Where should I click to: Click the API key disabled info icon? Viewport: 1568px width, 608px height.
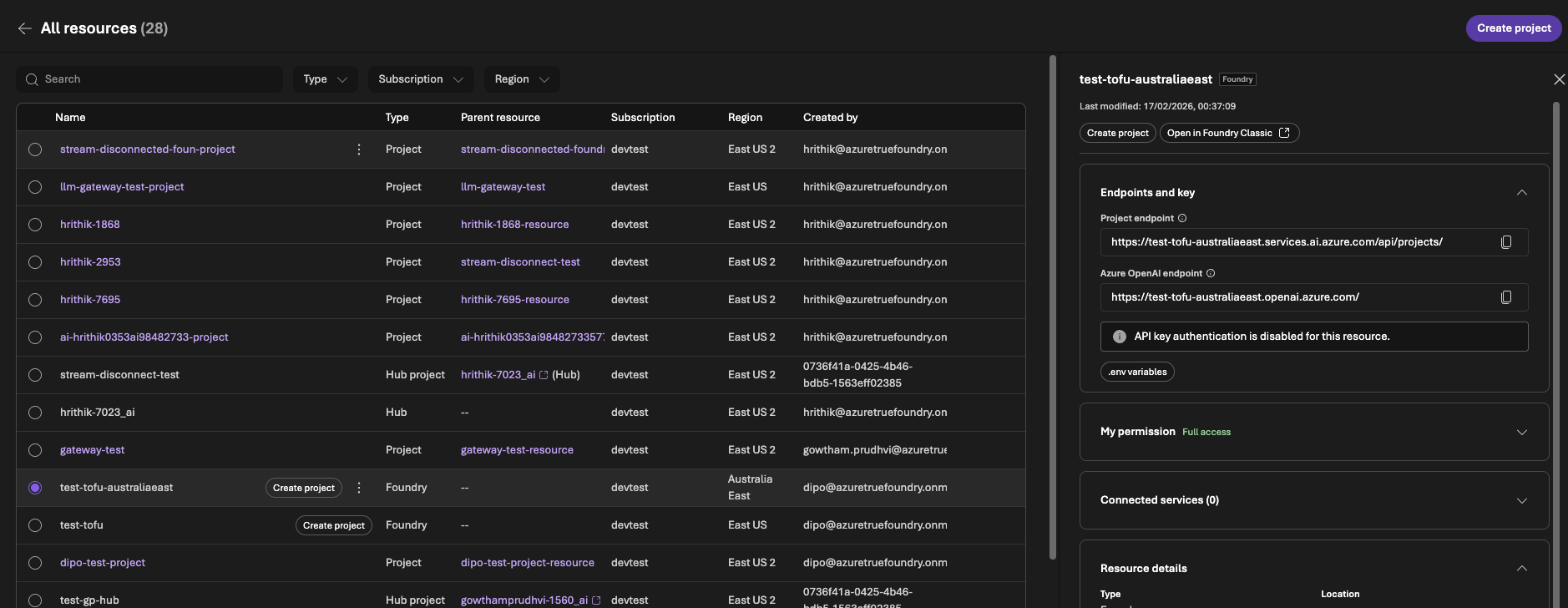1120,337
